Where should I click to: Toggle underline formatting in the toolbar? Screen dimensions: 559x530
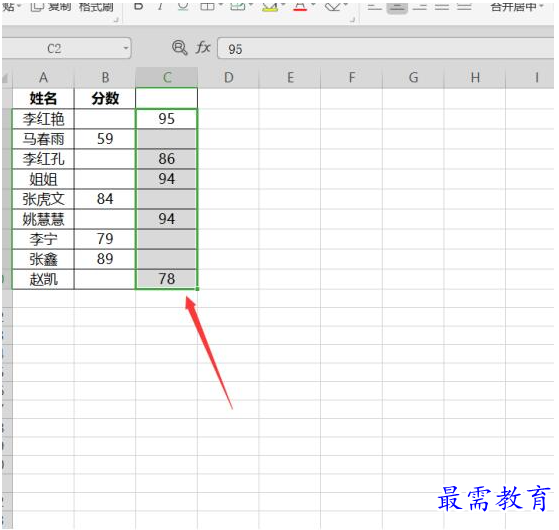183,6
